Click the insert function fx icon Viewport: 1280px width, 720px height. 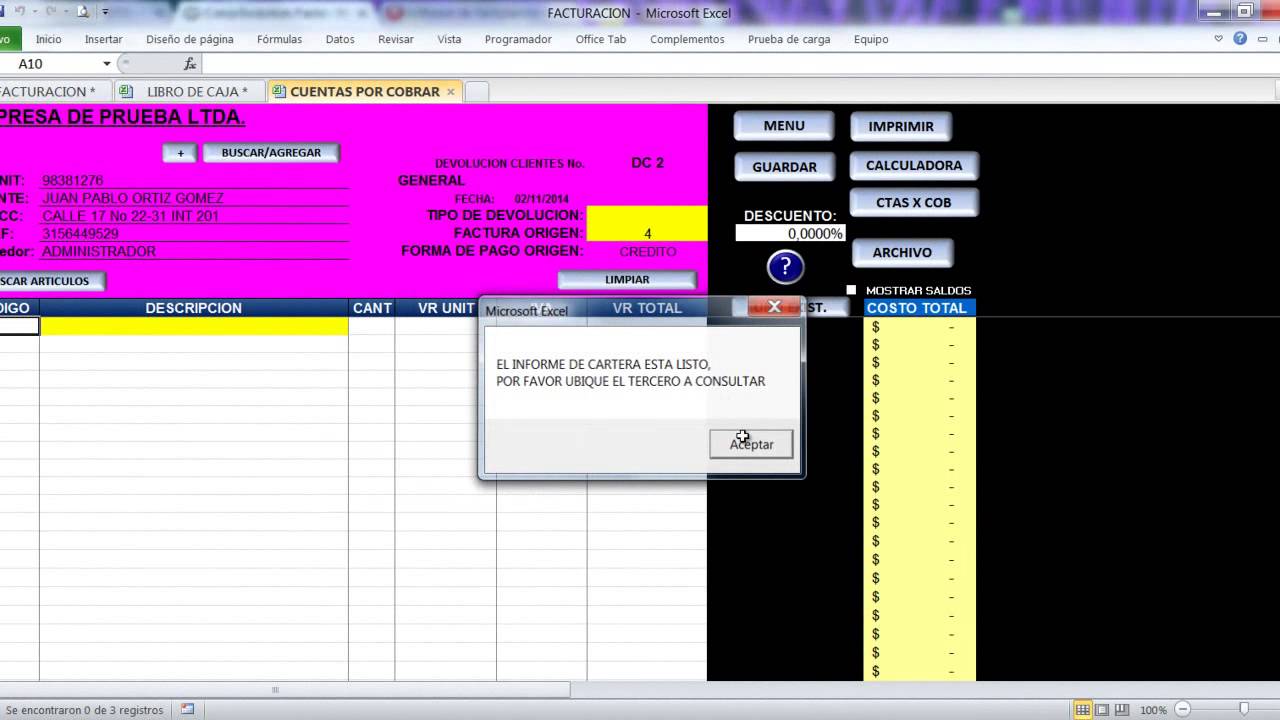tap(190, 64)
